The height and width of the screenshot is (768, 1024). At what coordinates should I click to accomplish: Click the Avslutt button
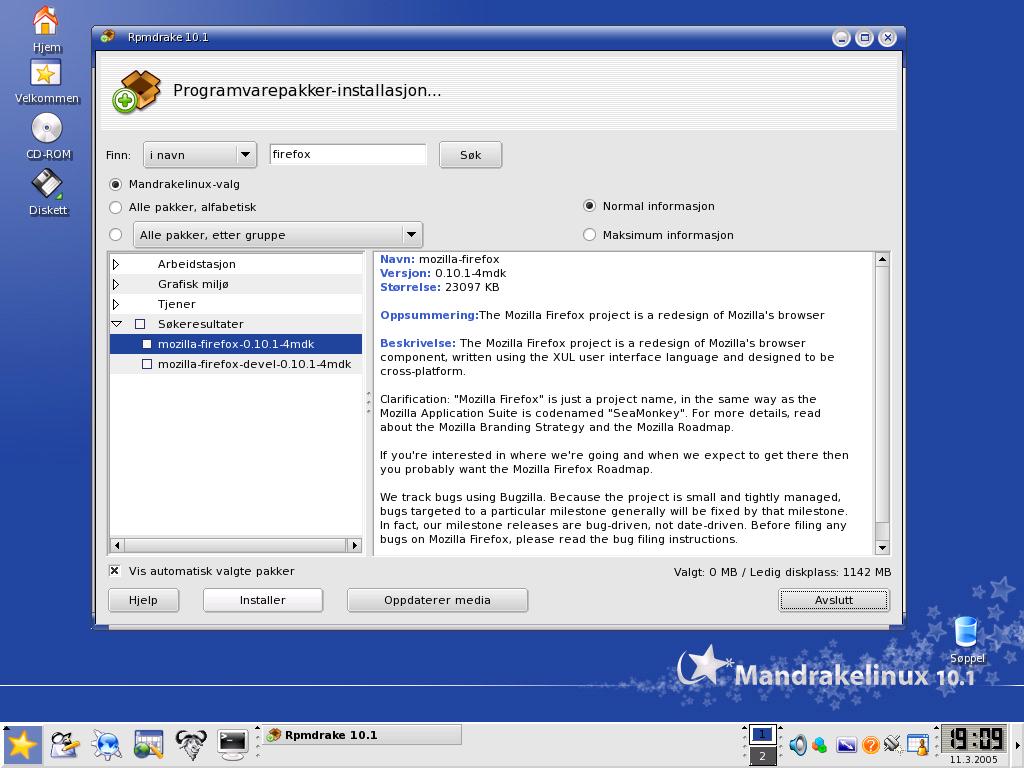point(834,600)
